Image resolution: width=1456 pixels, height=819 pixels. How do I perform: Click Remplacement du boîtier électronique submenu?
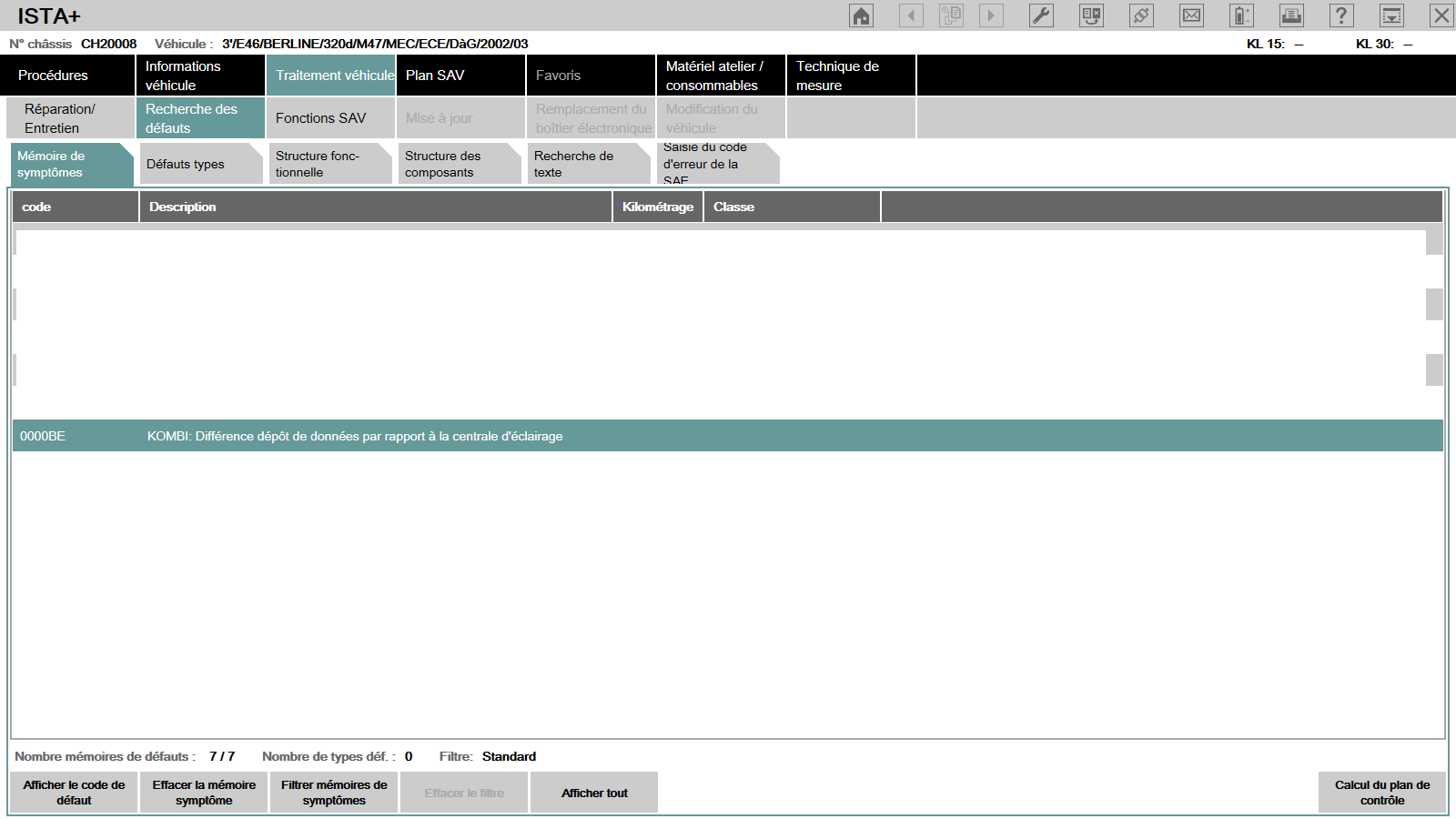[591, 118]
